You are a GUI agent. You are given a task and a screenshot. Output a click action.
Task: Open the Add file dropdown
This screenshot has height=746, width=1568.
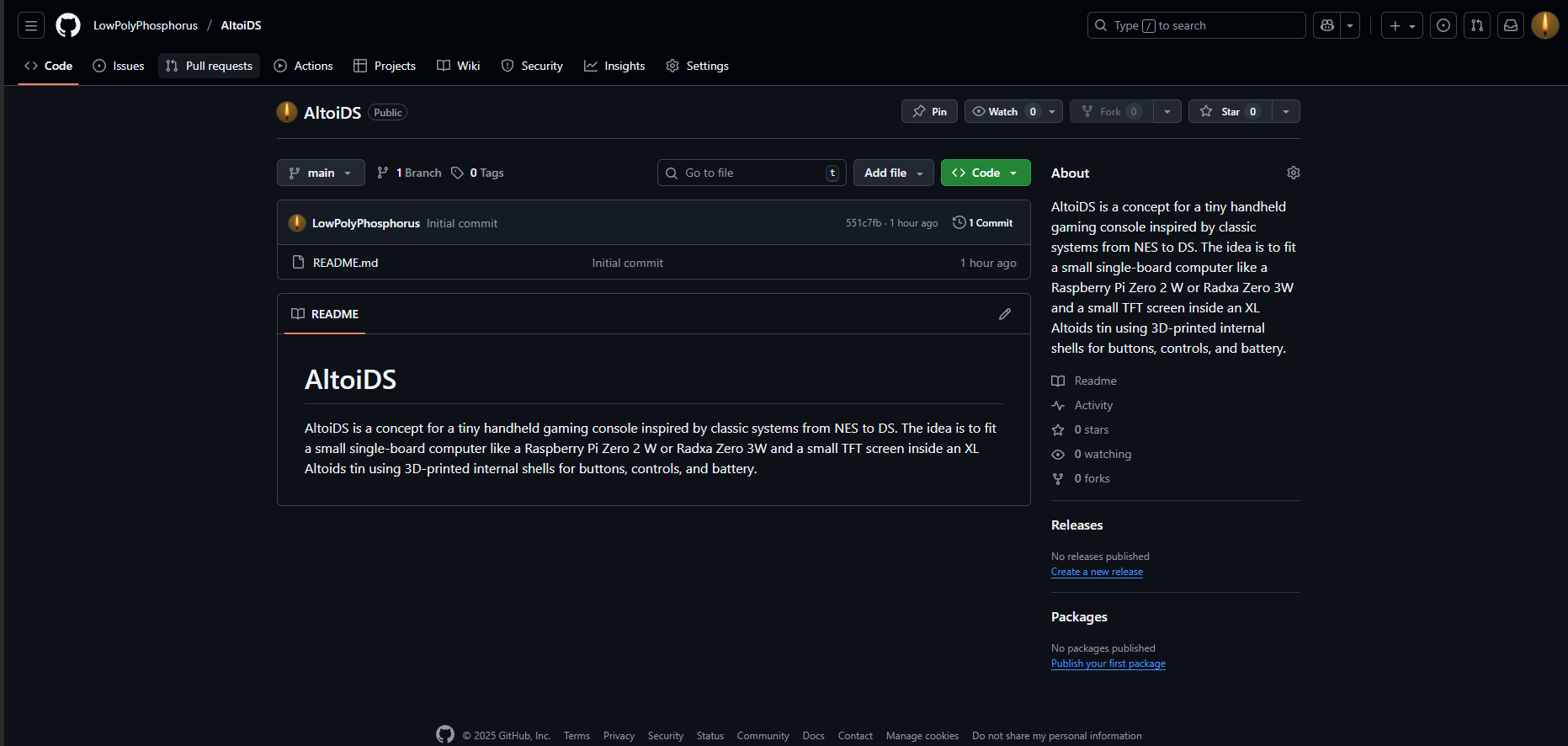tap(893, 173)
